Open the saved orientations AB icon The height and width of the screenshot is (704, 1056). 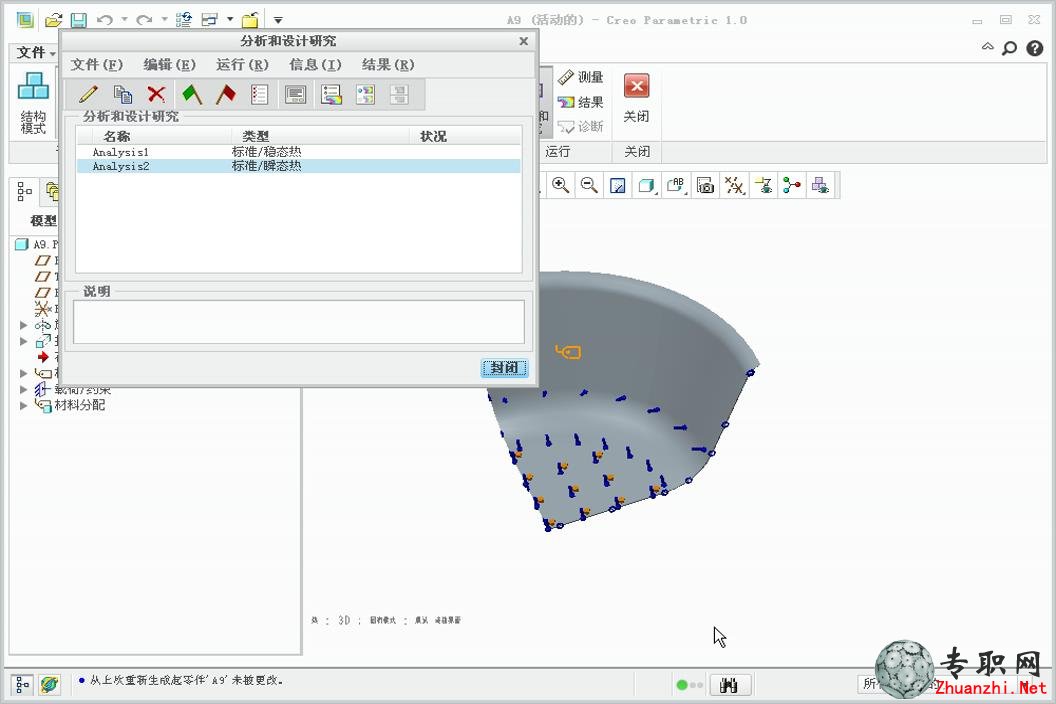(675, 185)
